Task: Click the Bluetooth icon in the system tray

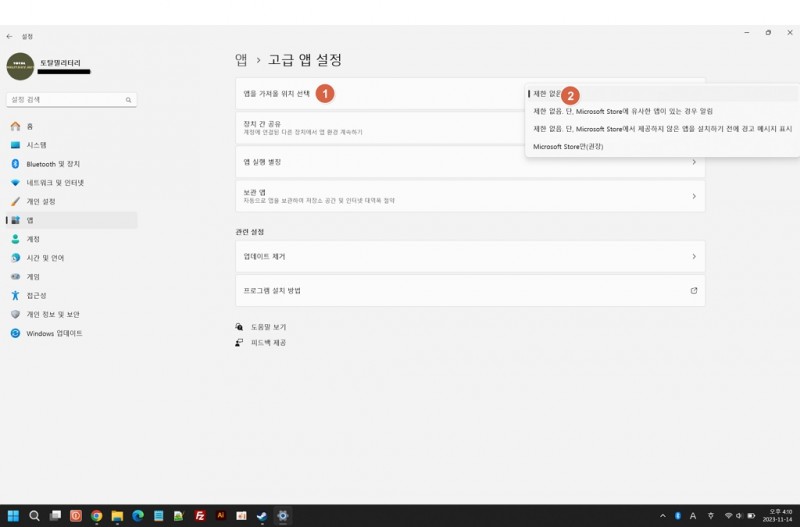Action: pyautogui.click(x=678, y=516)
